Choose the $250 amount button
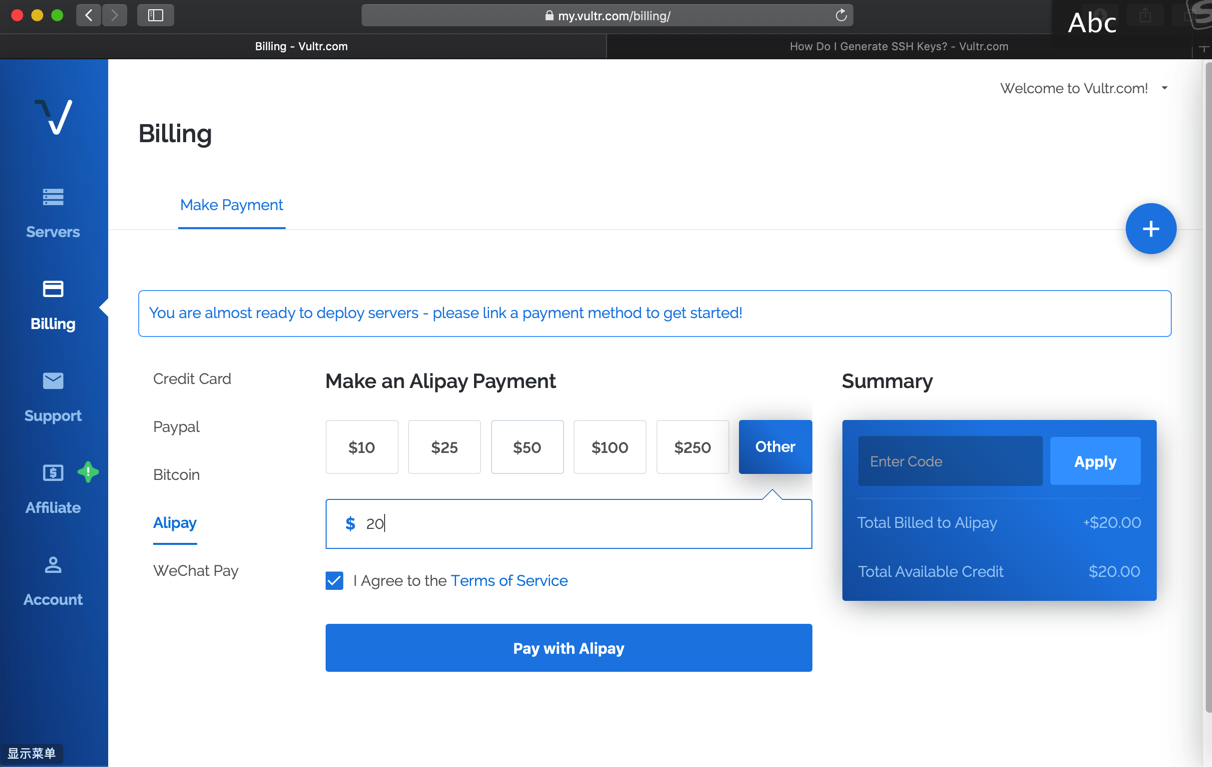The width and height of the screenshot is (1212, 767). click(692, 447)
